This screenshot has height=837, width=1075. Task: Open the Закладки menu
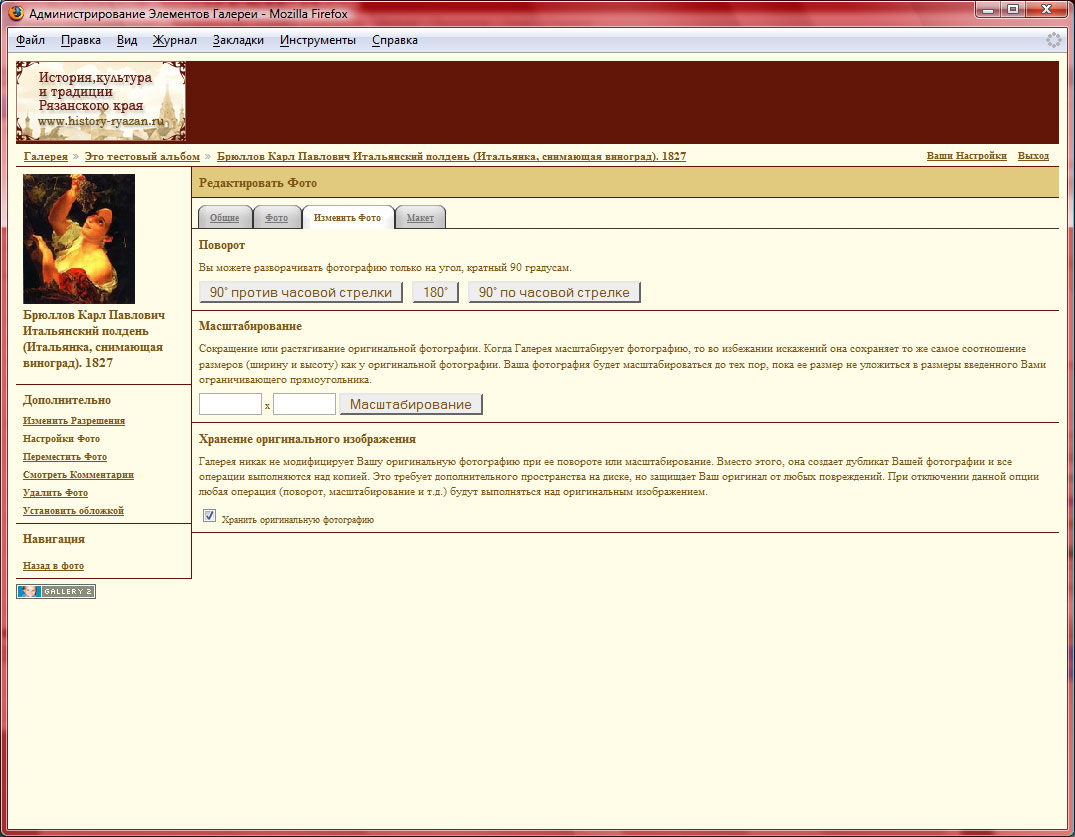[x=238, y=40]
